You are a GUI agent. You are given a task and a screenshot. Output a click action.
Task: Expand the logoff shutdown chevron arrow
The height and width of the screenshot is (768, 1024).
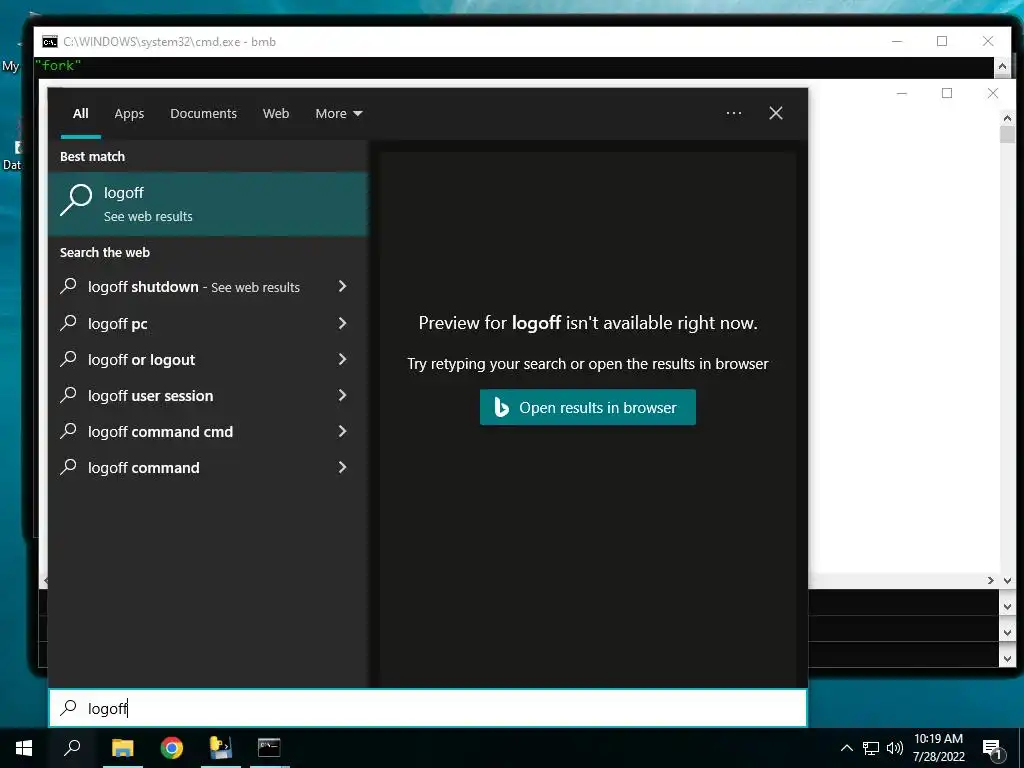pos(342,286)
